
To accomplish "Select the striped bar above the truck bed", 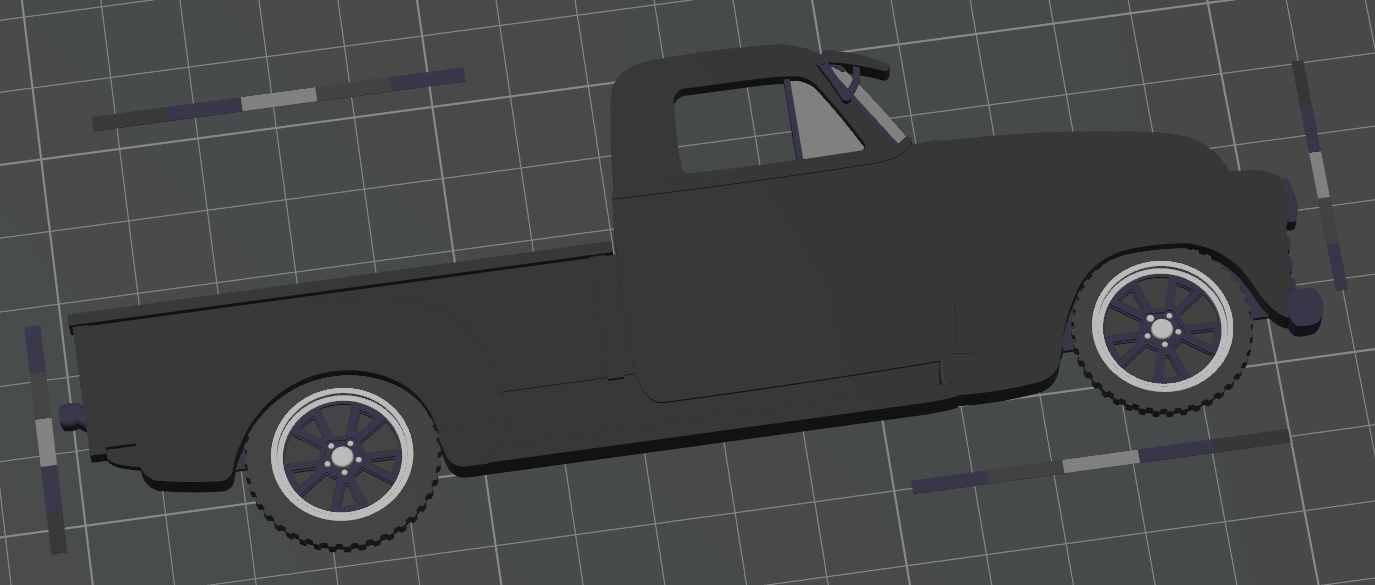I will coord(278,99).
